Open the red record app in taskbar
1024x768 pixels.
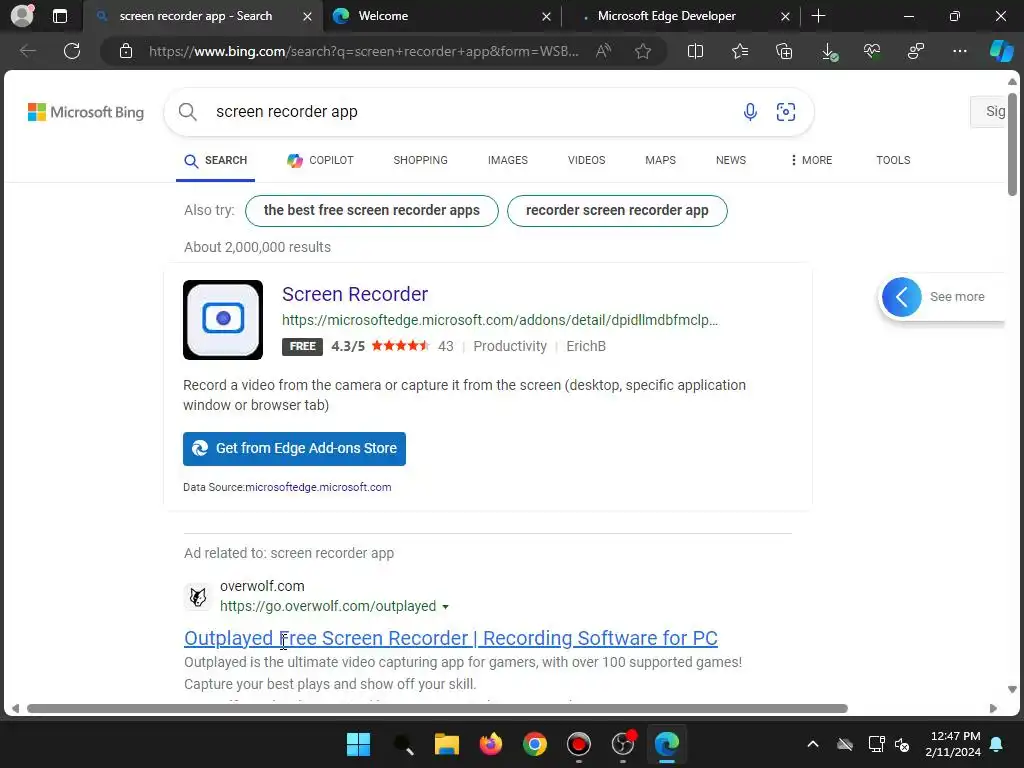[579, 744]
